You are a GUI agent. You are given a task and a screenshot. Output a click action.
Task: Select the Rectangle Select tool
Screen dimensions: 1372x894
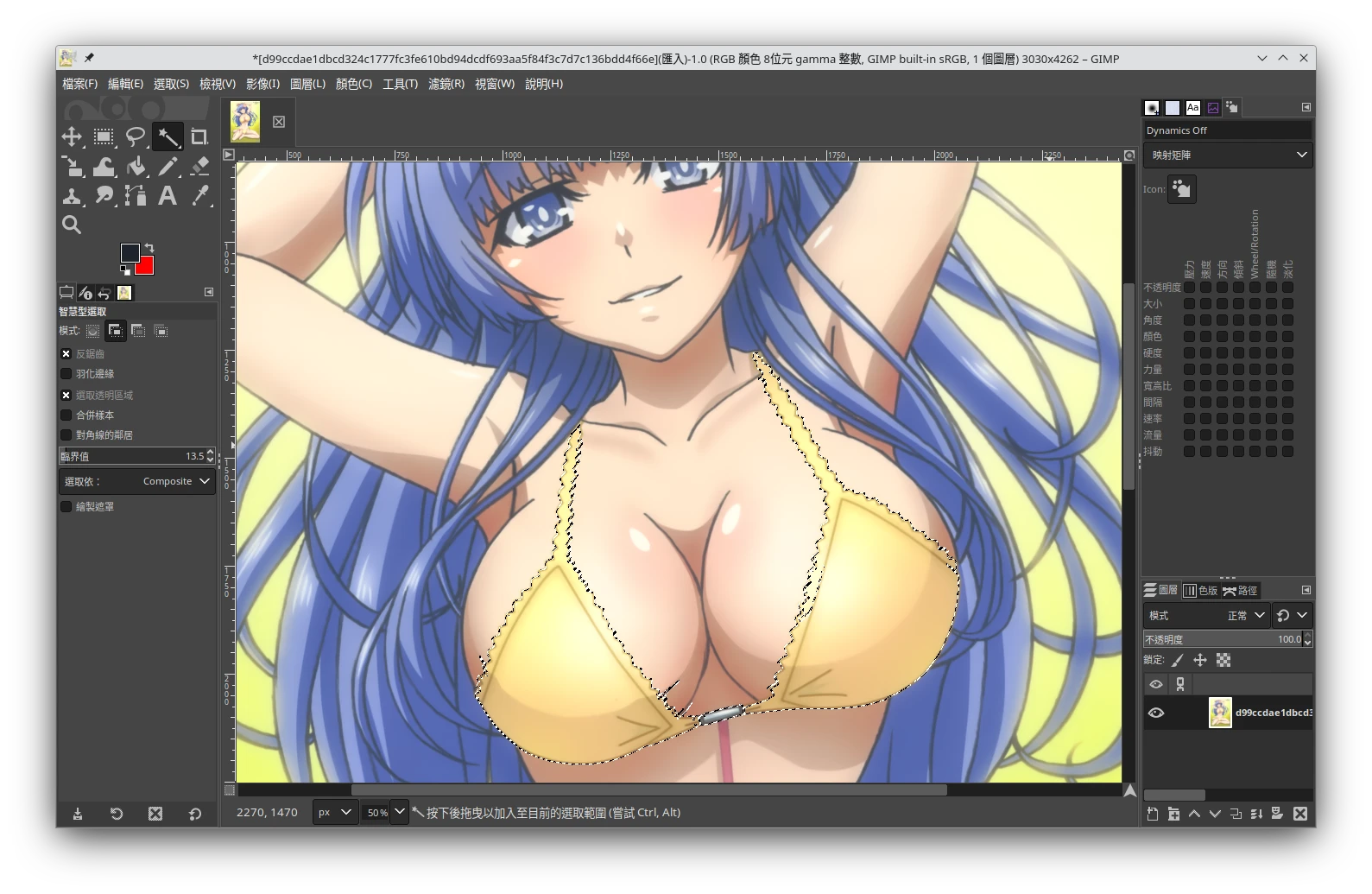(x=104, y=136)
